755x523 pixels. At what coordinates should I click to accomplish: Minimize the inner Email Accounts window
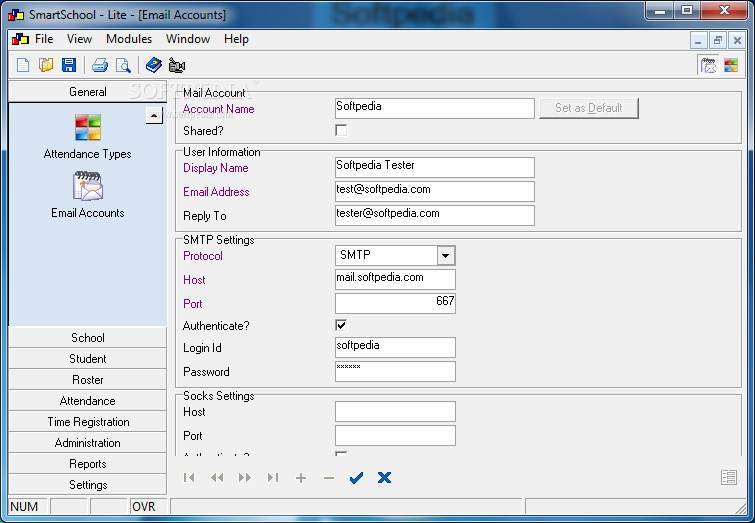[698, 40]
